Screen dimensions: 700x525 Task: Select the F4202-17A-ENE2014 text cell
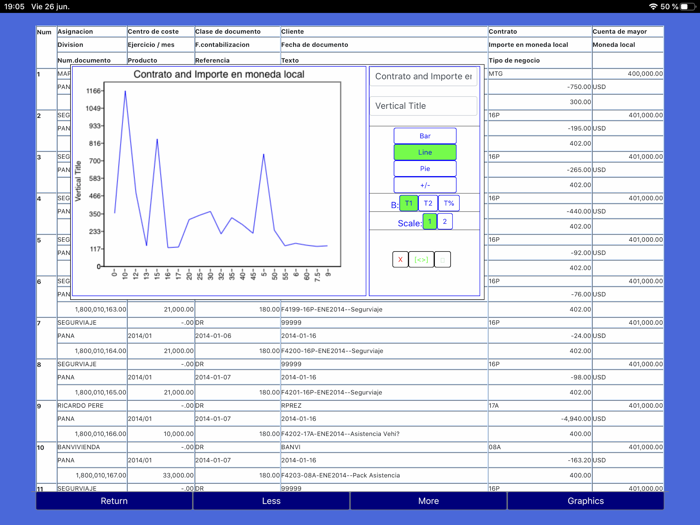coord(384,433)
